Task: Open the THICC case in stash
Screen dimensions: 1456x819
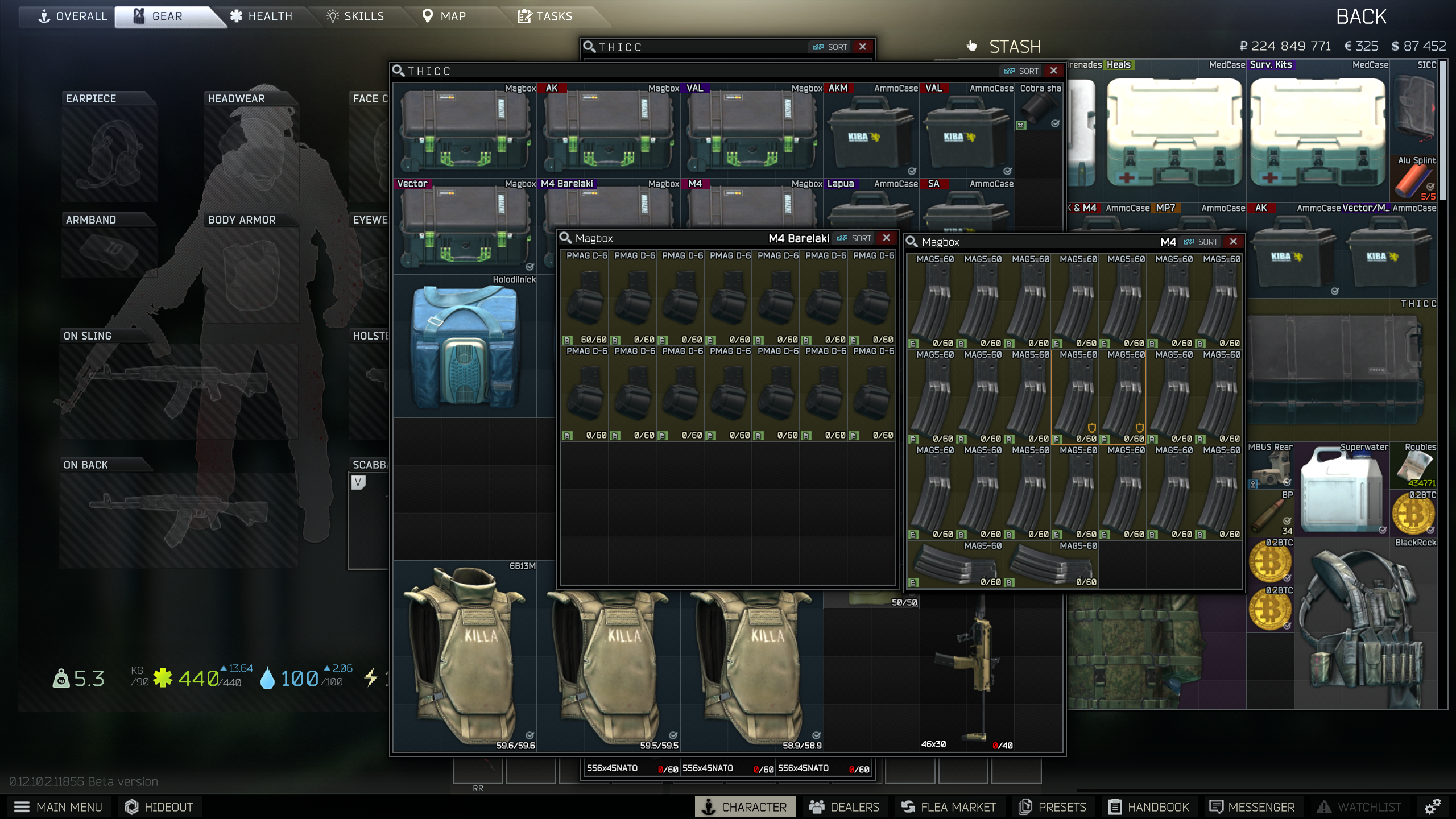Action: pos(1342,370)
